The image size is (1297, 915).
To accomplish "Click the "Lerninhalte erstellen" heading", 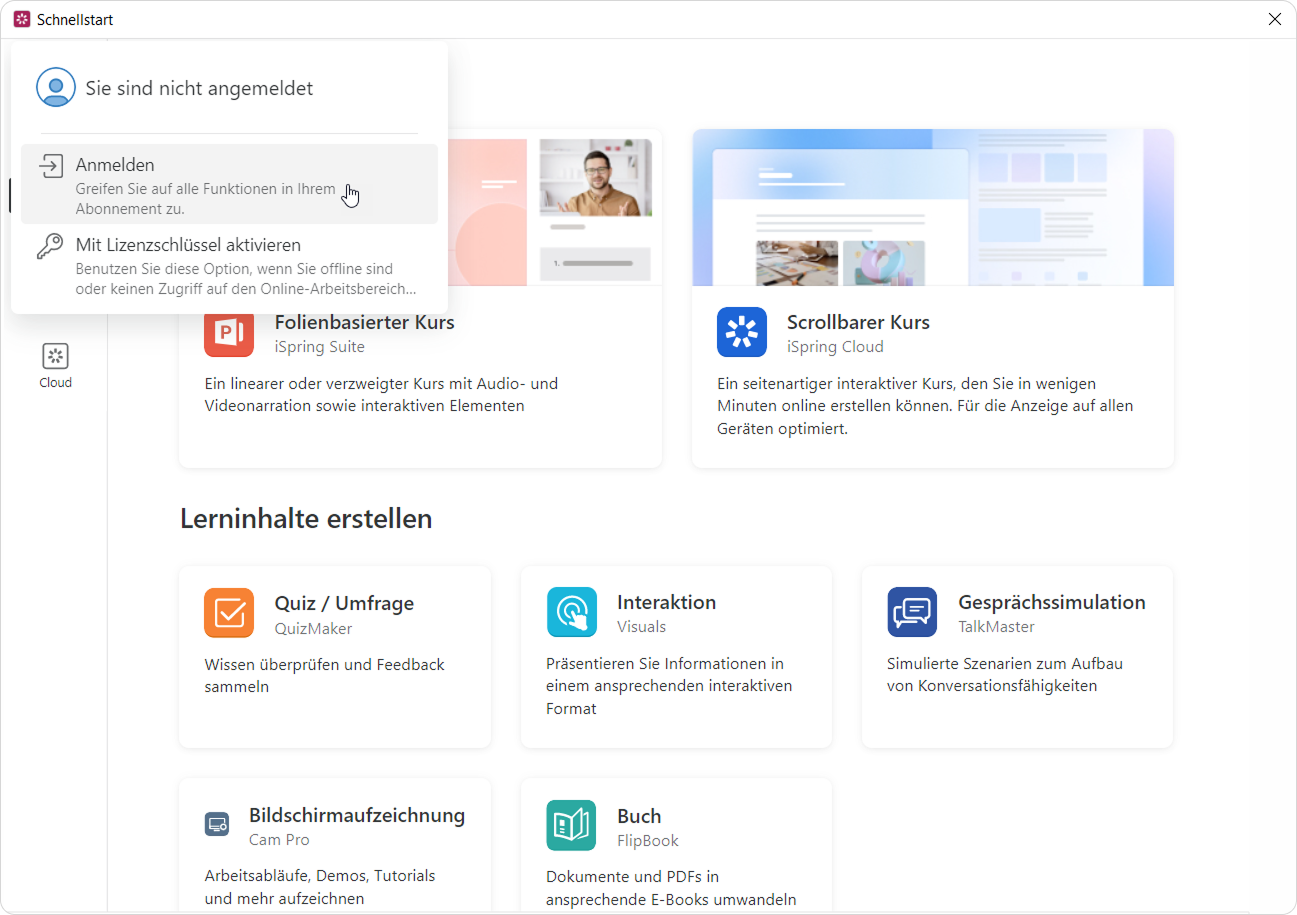I will coord(306,519).
